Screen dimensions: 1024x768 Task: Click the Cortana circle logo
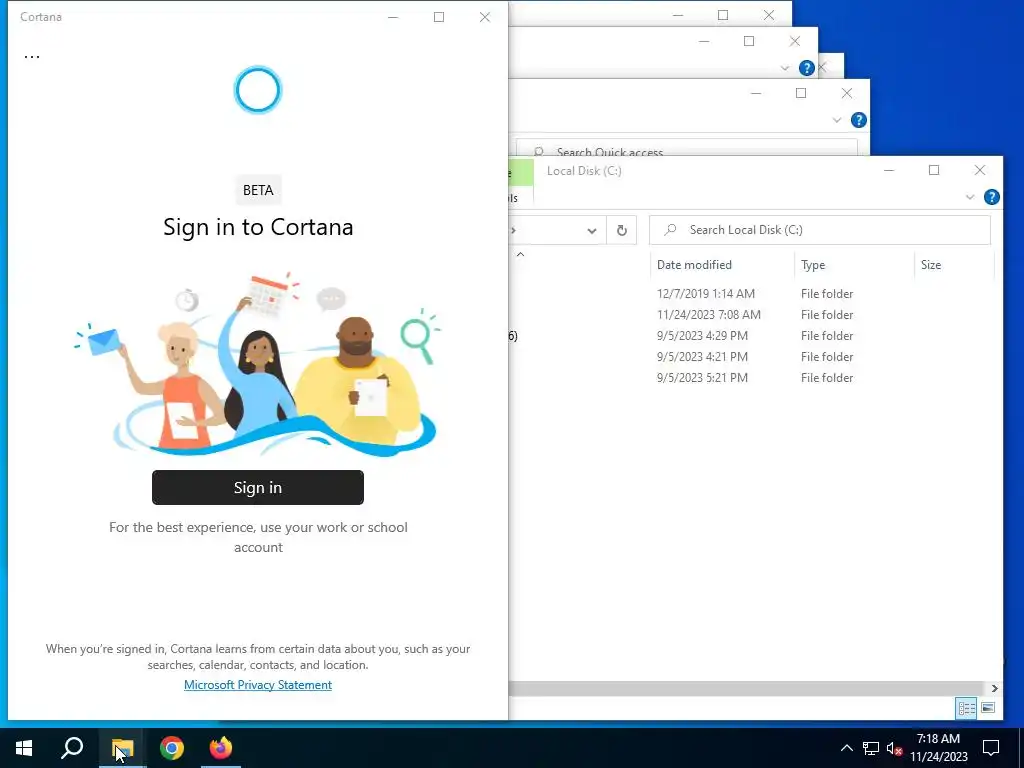(257, 90)
